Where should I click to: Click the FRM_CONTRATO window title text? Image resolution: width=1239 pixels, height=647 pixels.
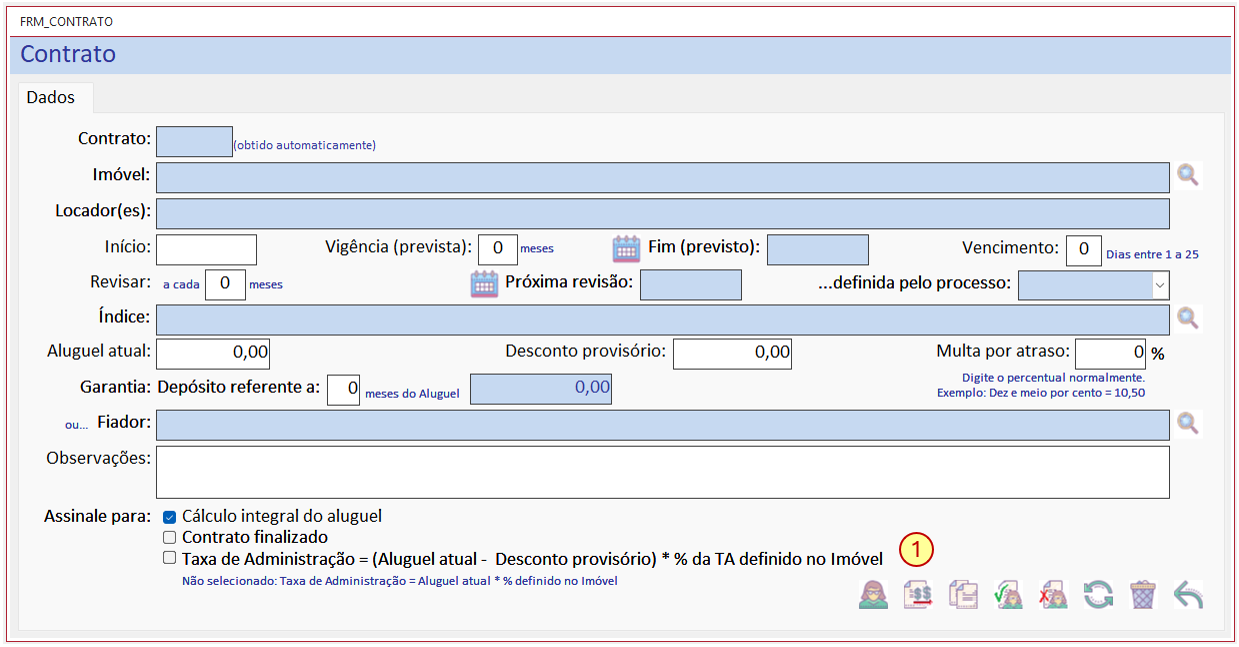(66, 21)
